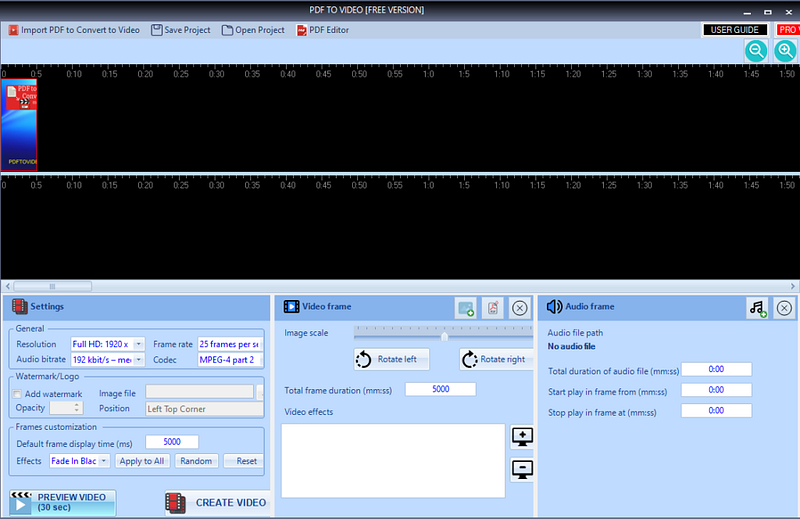Click the add video effect monitor icon

click(522, 437)
